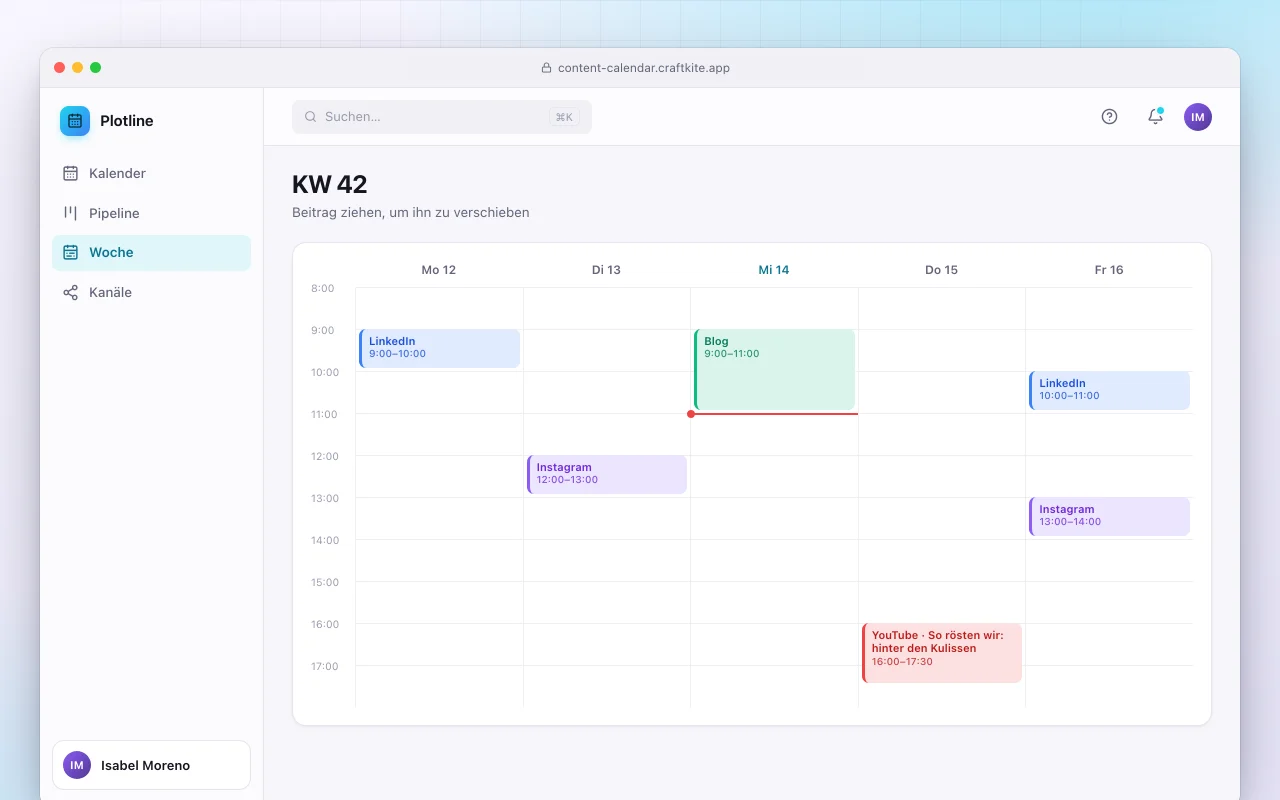Screen dimensions: 1280x800
Task: Open the Blog 9:00–11:00 entry
Action: point(774,369)
